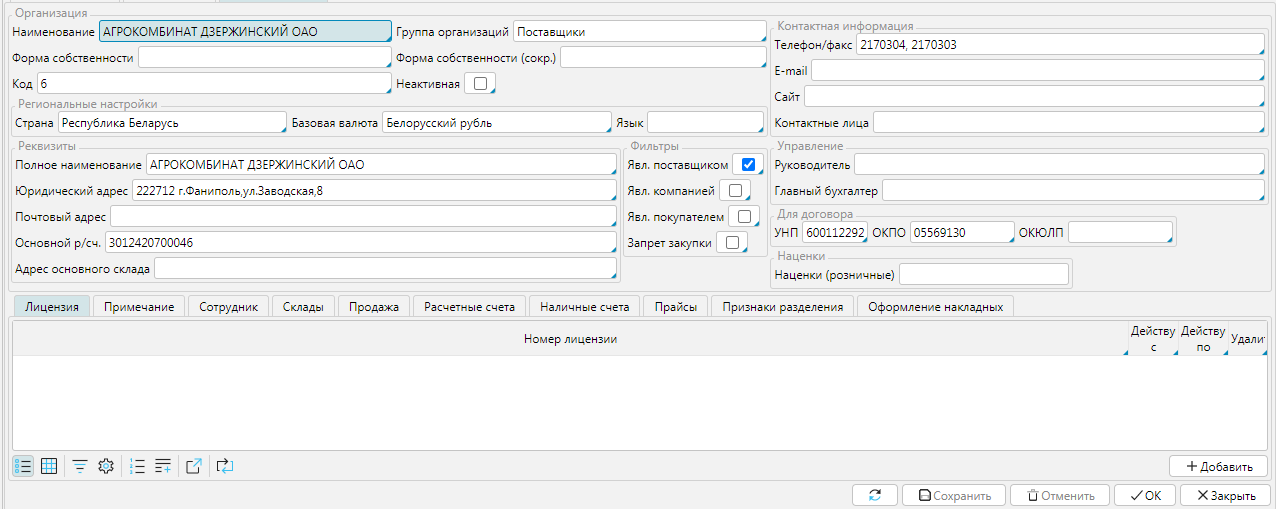Viewport: 1276px width, 509px height.
Task: Click into the E-mail input field
Action: tap(1037, 71)
